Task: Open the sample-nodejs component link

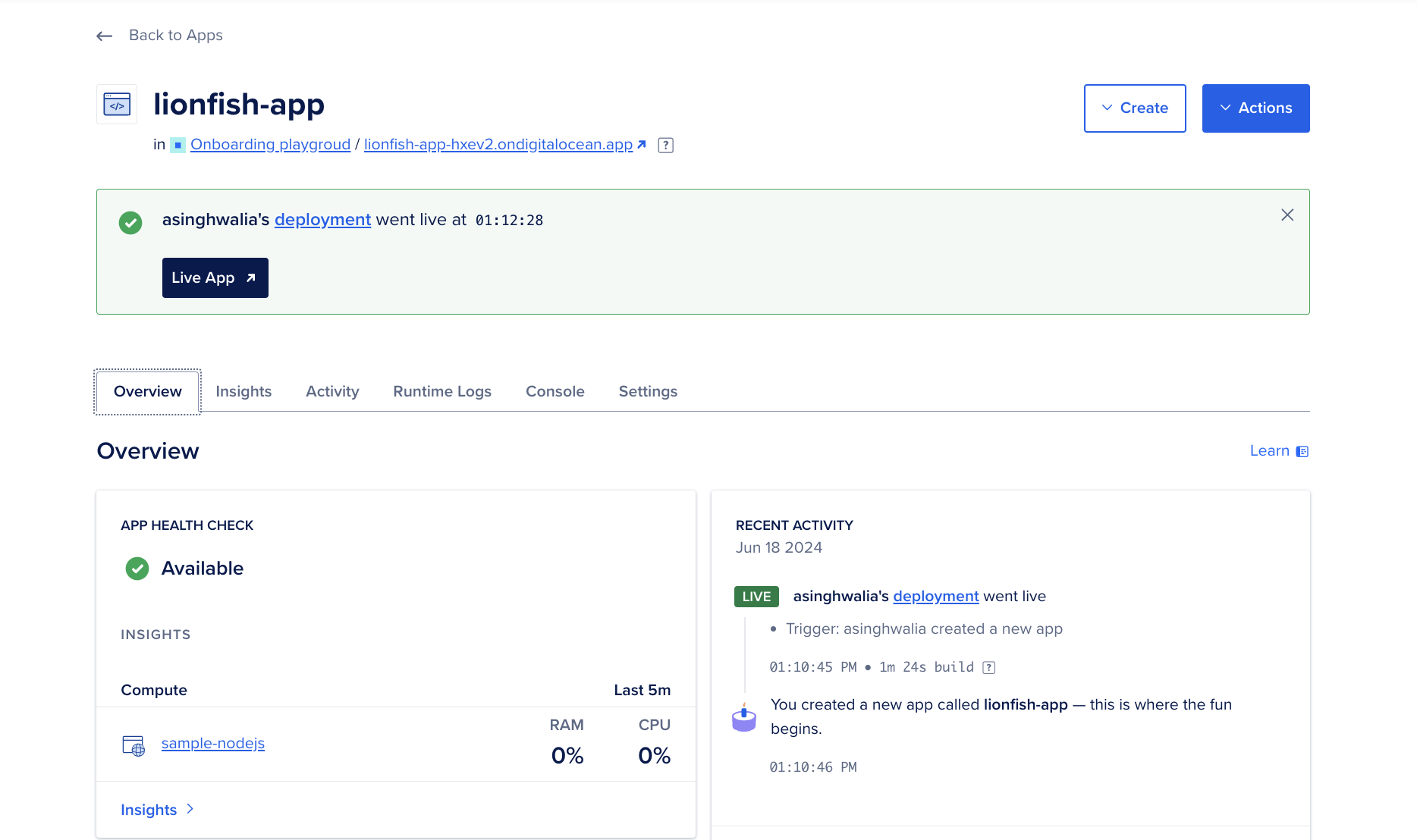Action: [x=213, y=744]
